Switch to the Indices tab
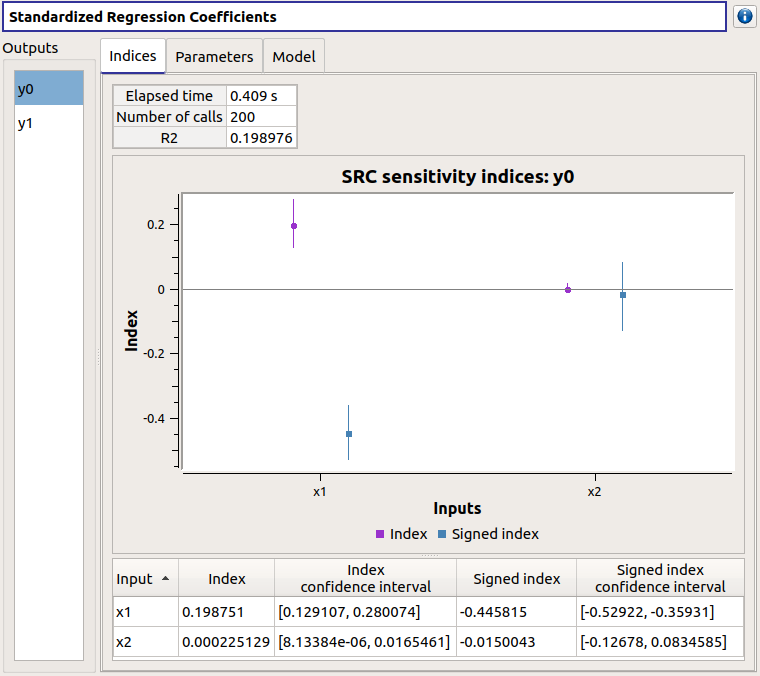The width and height of the screenshot is (760, 676). pyautogui.click(x=133, y=56)
